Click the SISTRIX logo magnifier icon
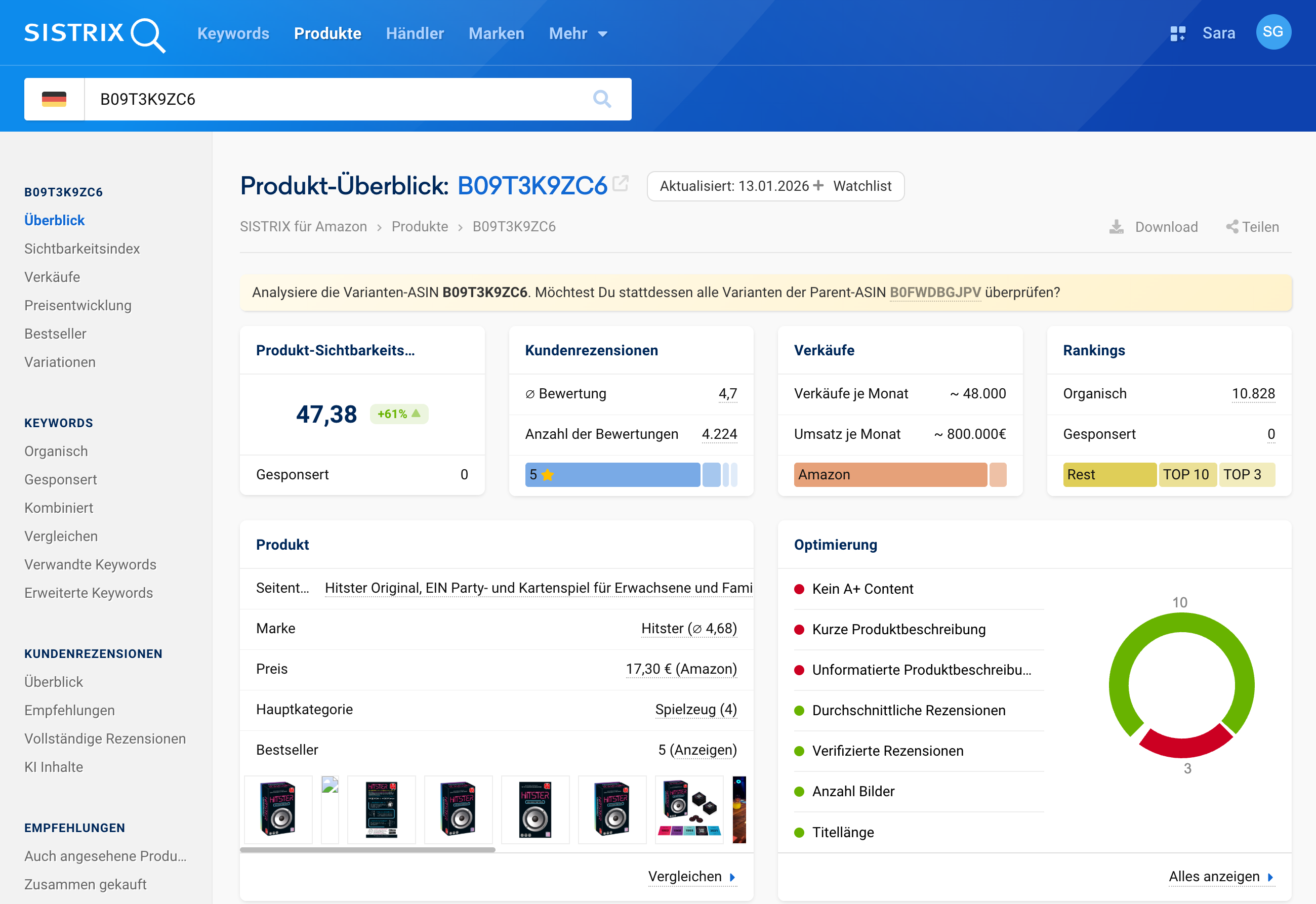Screen dimensions: 1316x904 (147, 35)
